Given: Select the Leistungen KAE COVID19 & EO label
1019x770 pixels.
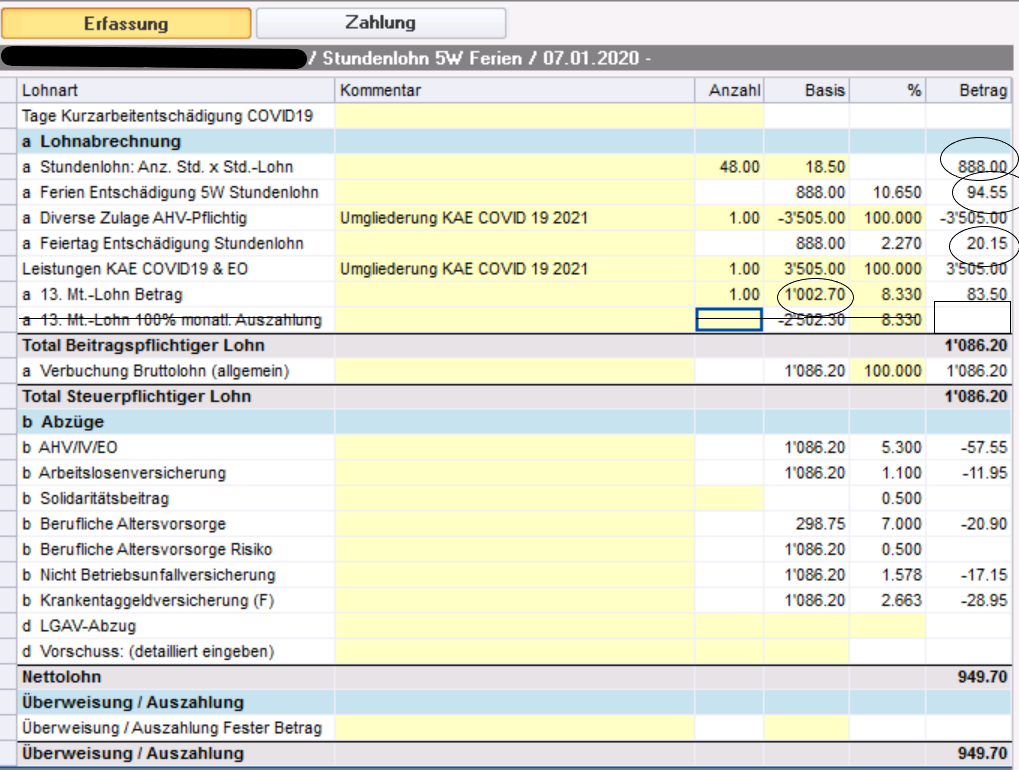Looking at the screenshot, I should pos(135,269).
